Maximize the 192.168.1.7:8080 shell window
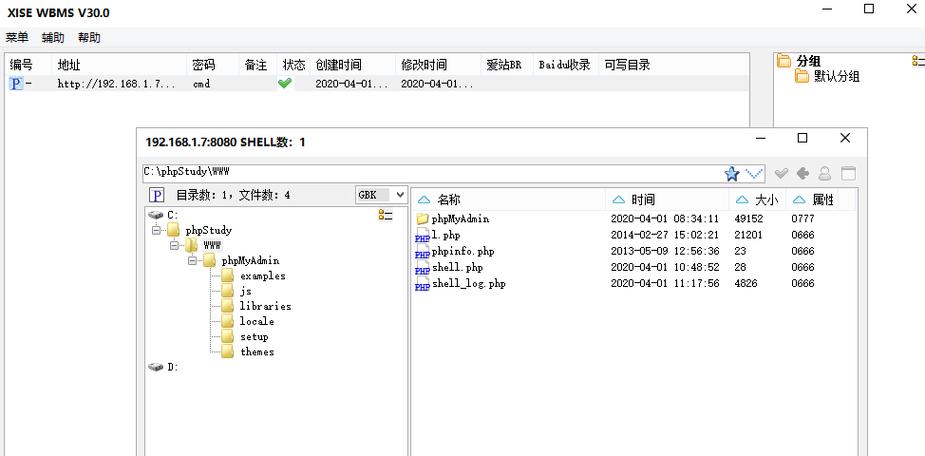Screen dimensions: 925x456 802,138
